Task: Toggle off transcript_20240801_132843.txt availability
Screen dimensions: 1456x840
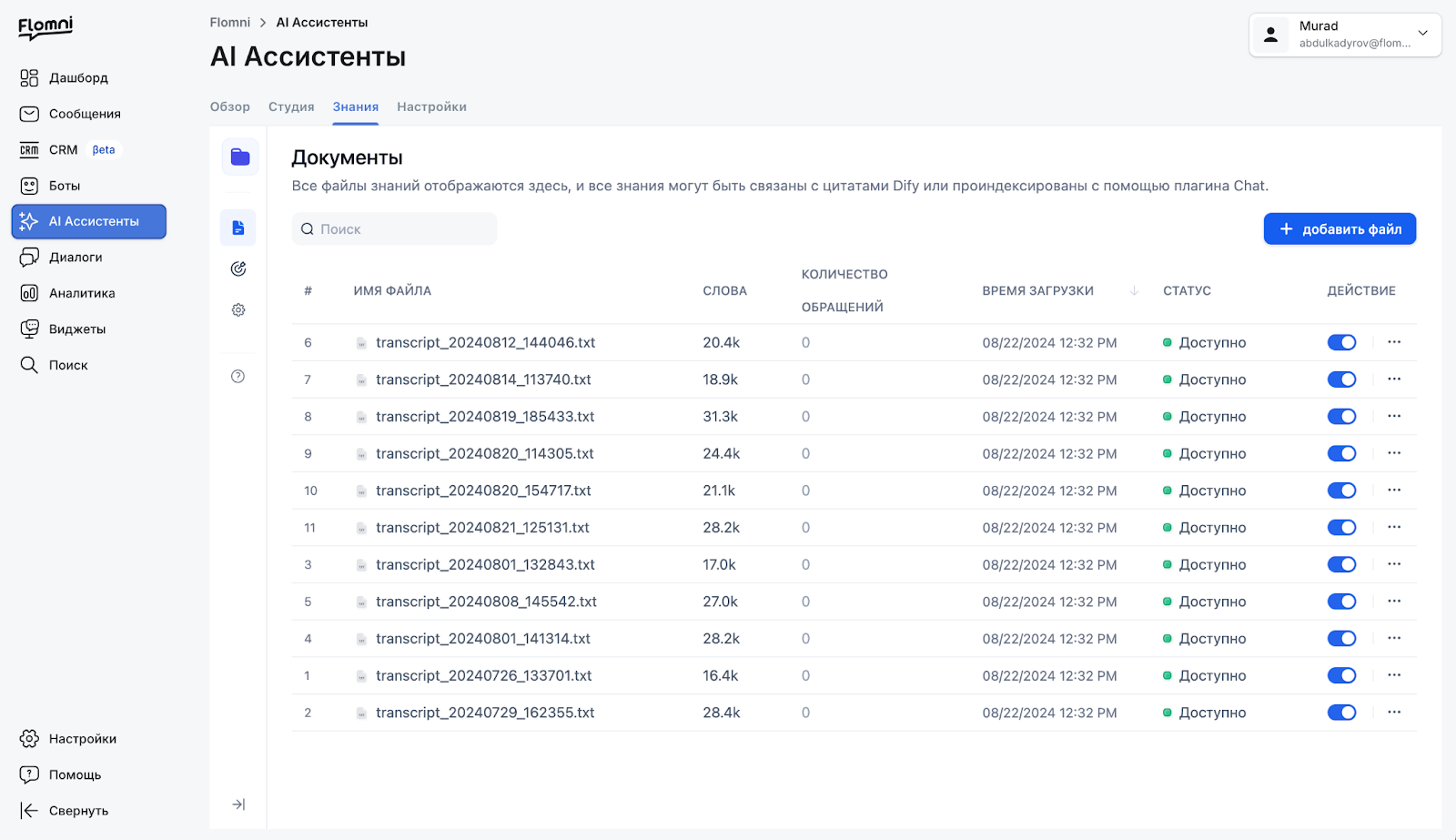Action: click(1341, 564)
